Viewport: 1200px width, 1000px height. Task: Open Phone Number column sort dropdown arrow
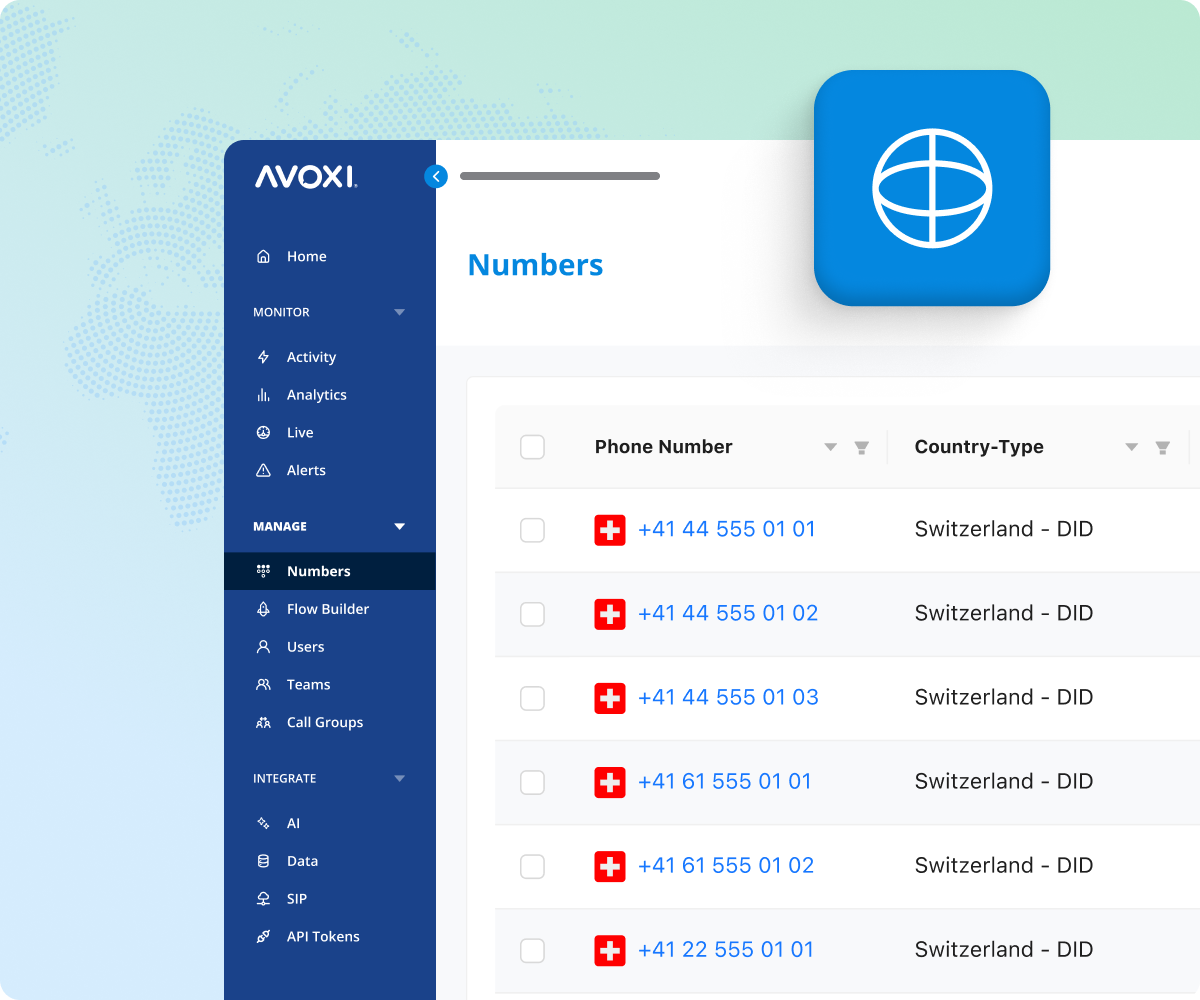830,447
